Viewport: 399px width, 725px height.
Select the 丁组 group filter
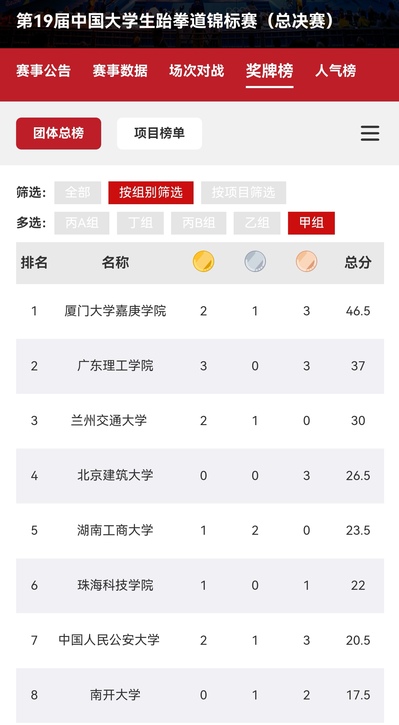tap(140, 223)
